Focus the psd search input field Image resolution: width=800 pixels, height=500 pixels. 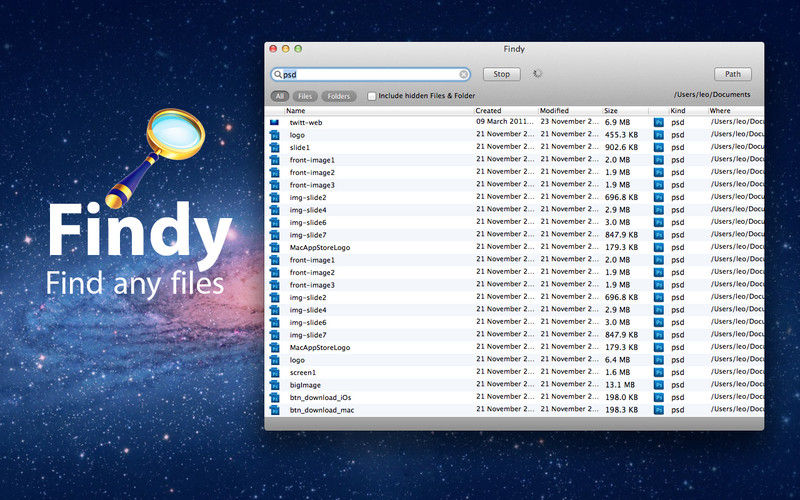[370, 74]
